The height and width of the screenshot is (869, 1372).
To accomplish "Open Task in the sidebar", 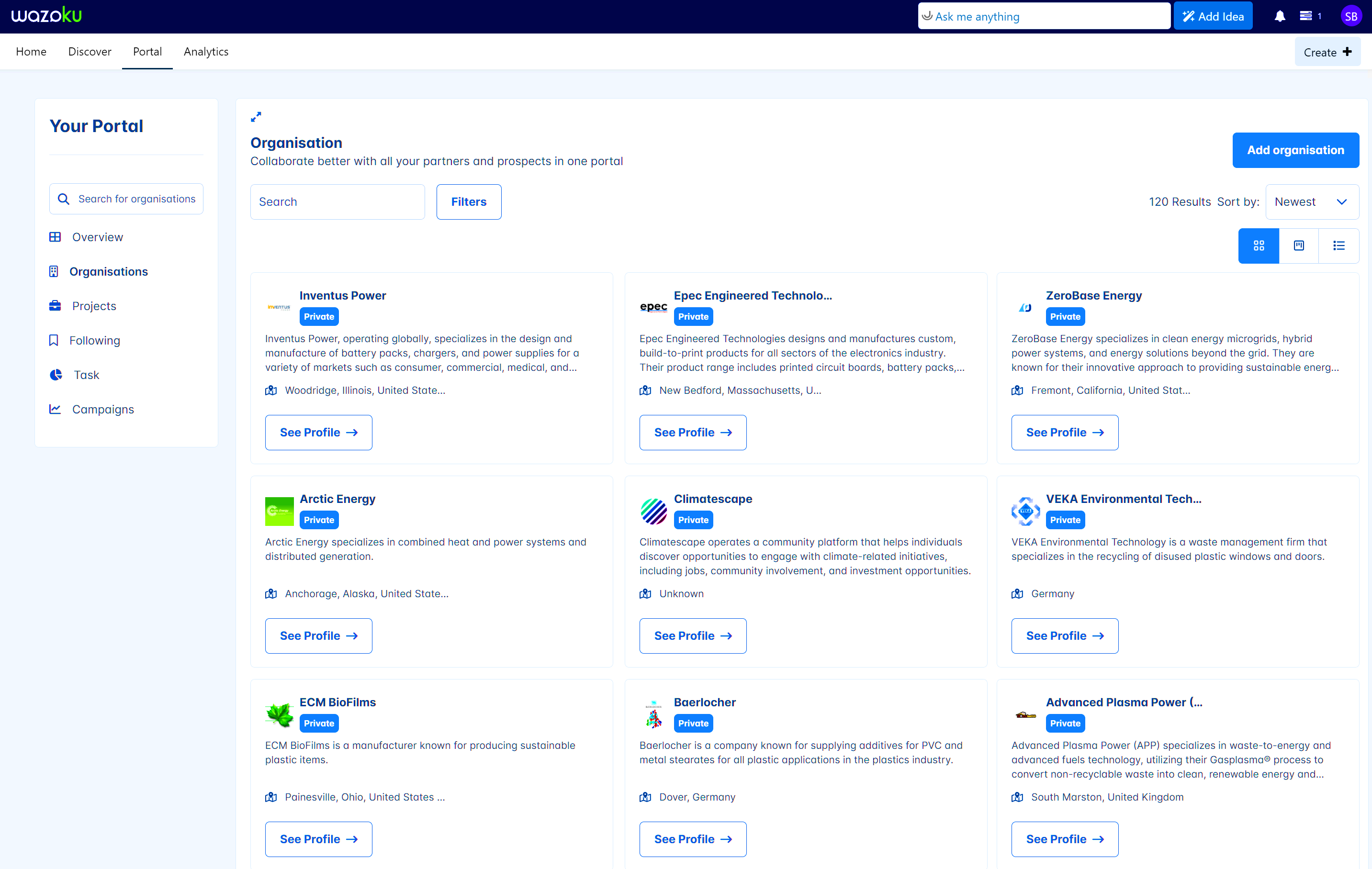I will point(87,375).
